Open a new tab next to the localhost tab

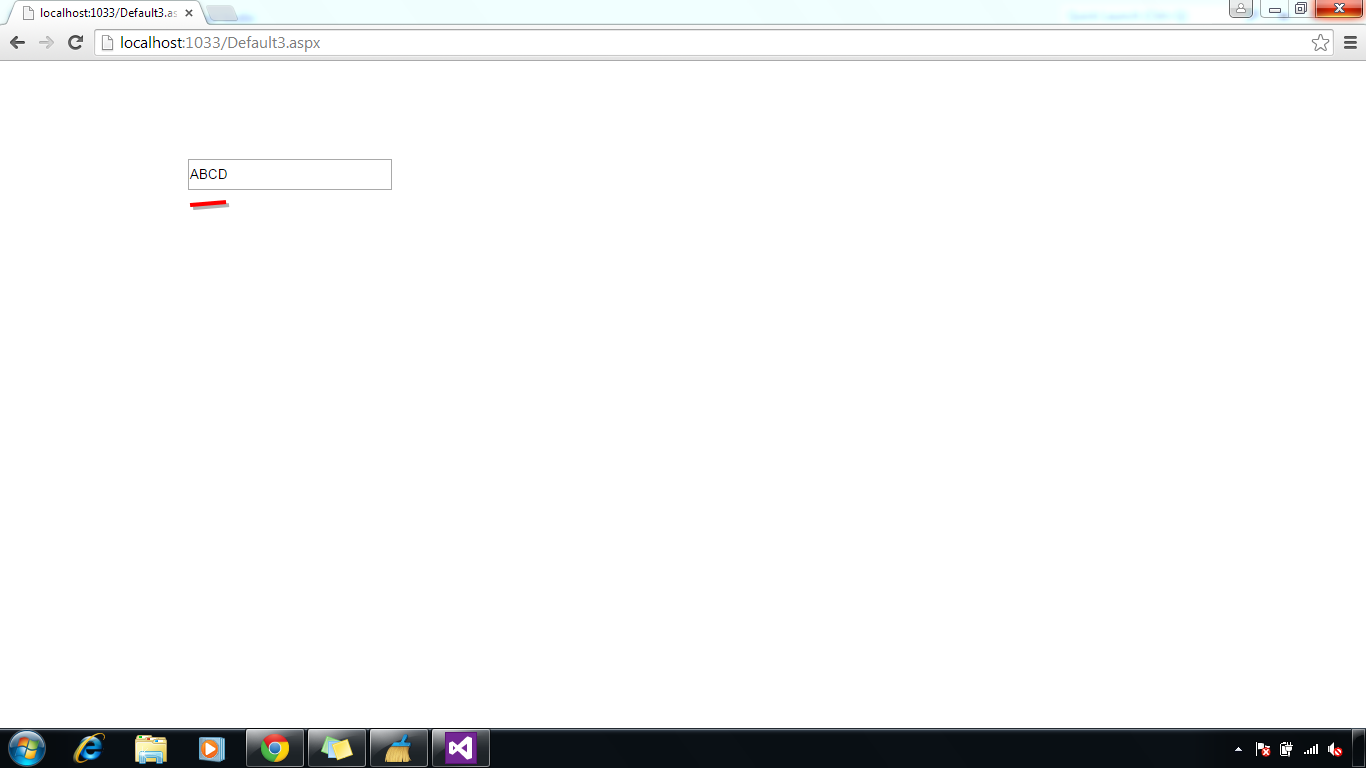(222, 14)
